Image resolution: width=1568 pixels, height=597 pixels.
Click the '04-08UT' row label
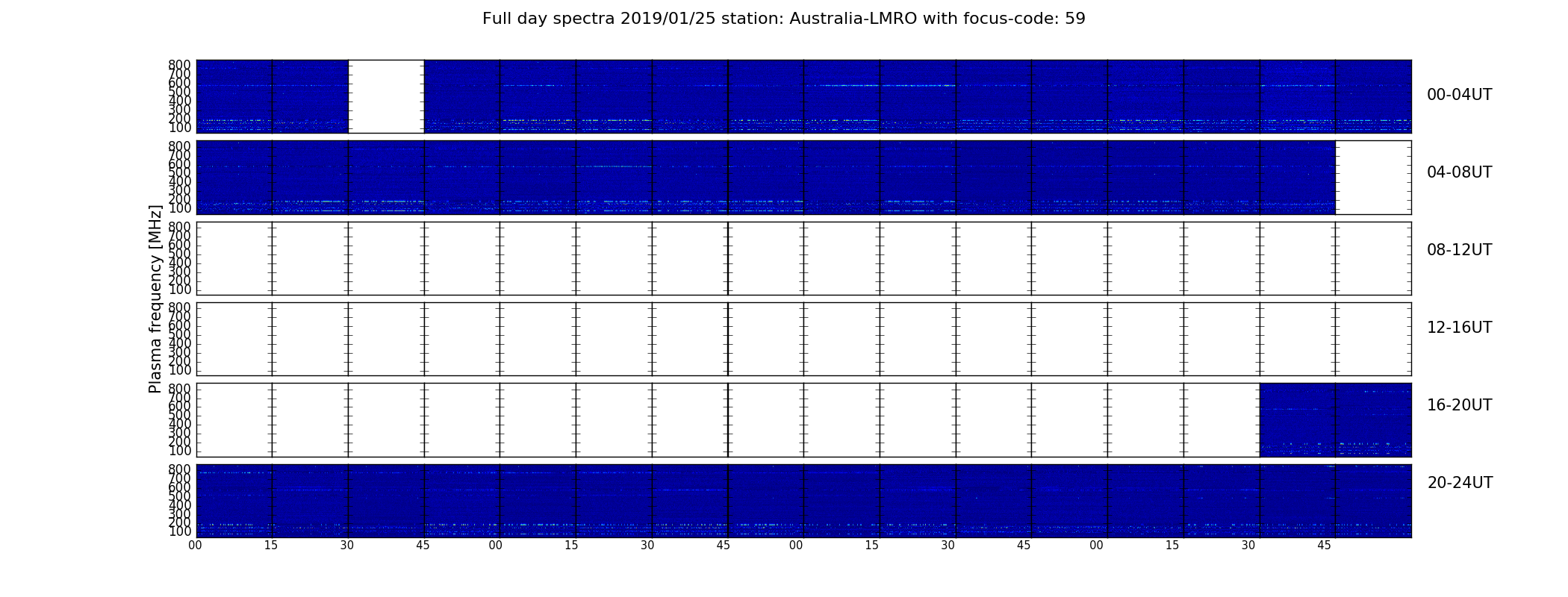[1460, 172]
